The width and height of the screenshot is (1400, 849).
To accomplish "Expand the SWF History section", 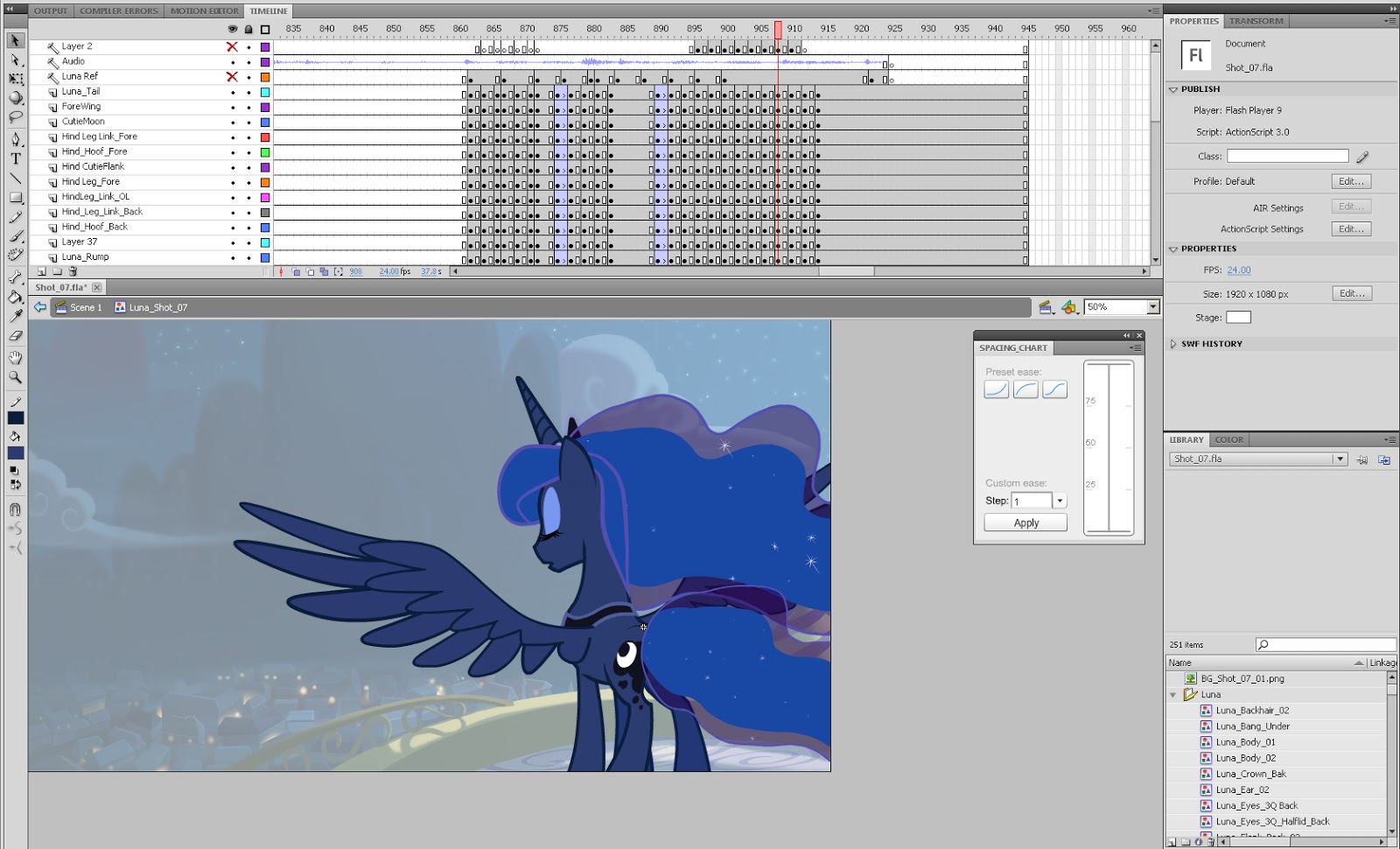I will tap(1173, 344).
